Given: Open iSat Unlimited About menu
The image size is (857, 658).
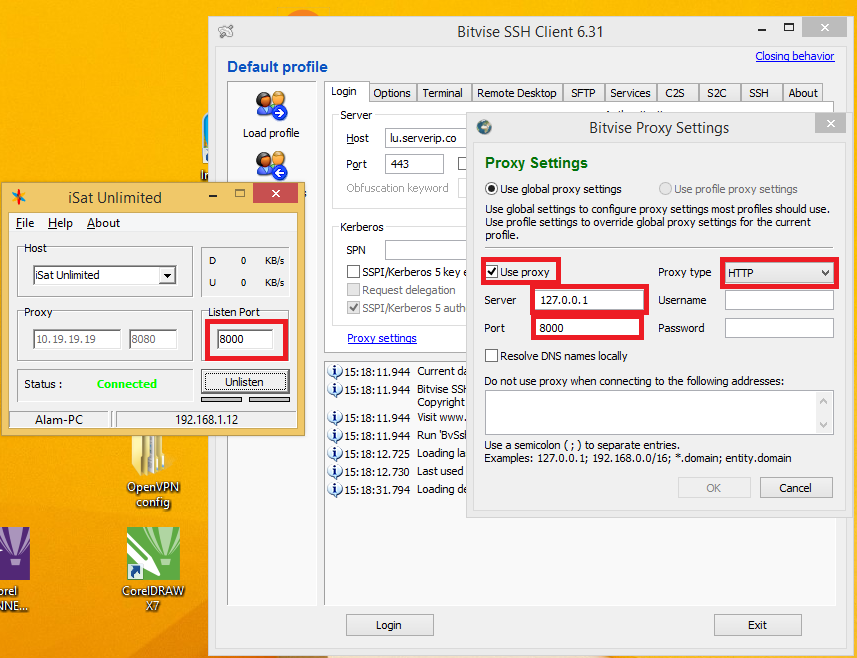Looking at the screenshot, I should click(103, 223).
